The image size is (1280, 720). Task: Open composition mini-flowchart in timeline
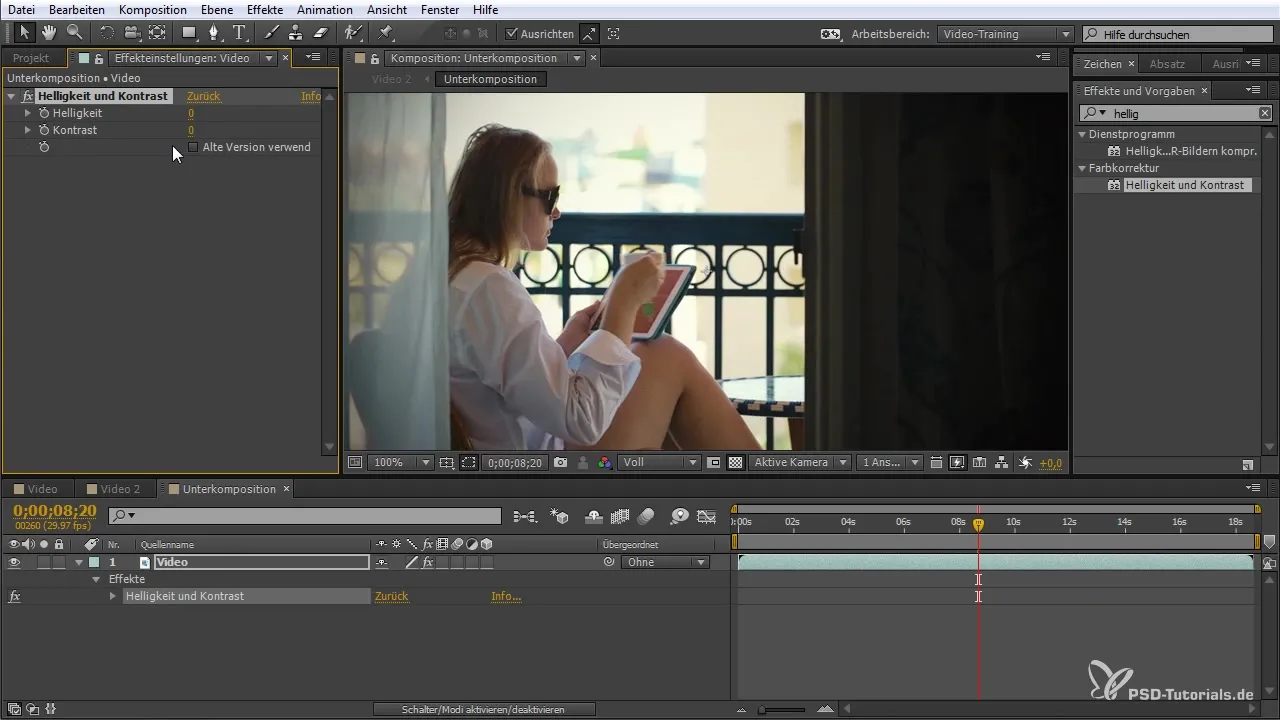(x=525, y=517)
